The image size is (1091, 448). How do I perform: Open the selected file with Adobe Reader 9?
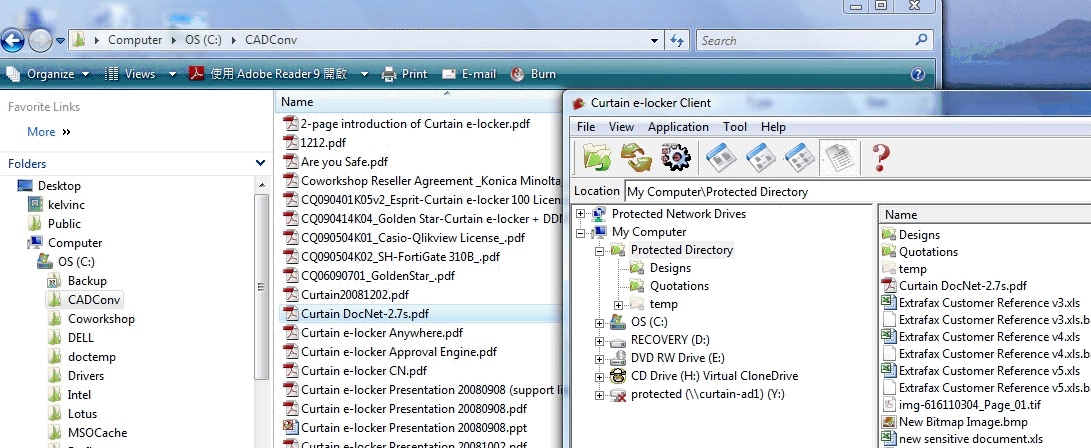tap(268, 74)
